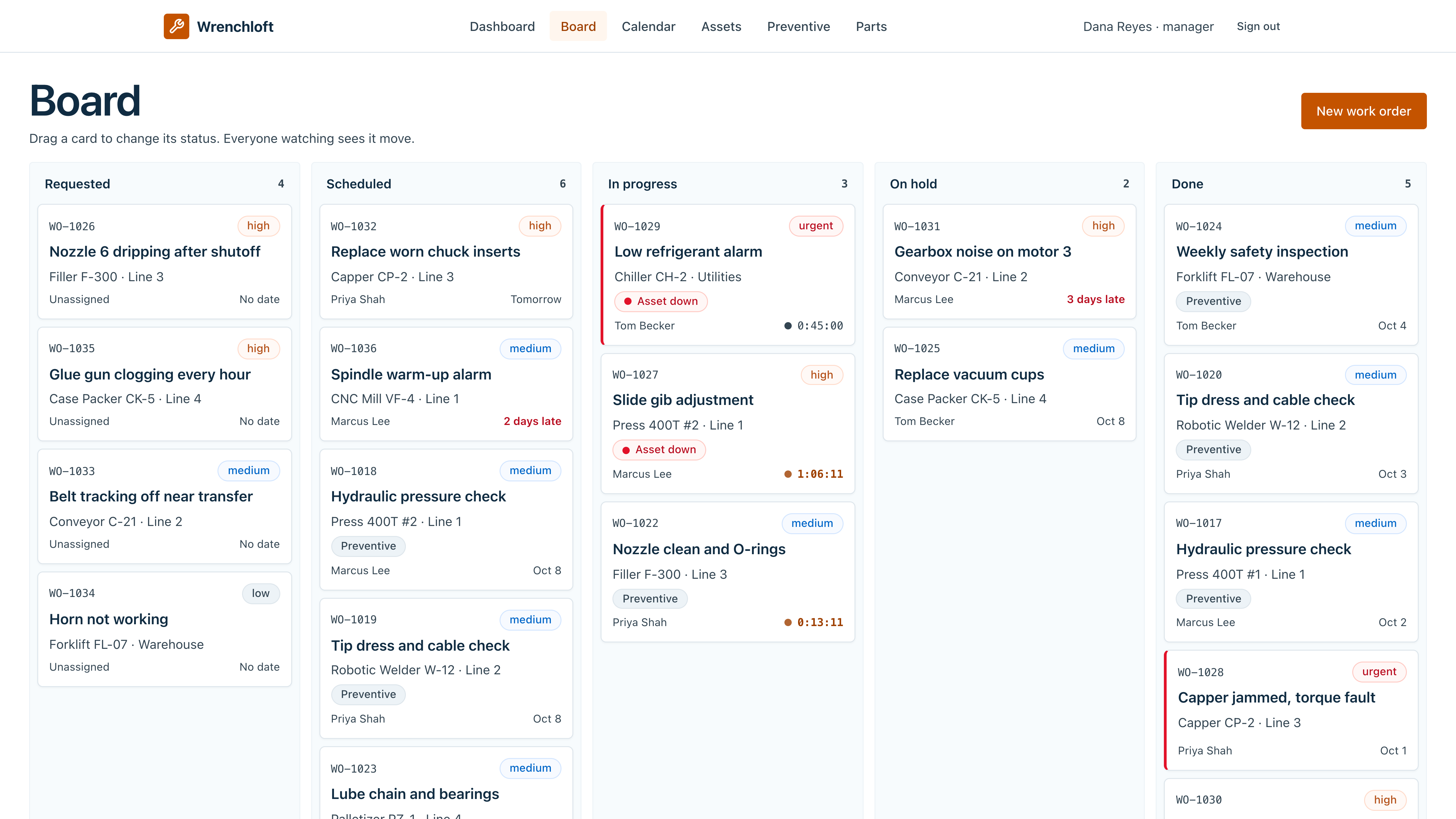
Task: Open the Nozzle clean and O-rings card
Action: [x=728, y=572]
